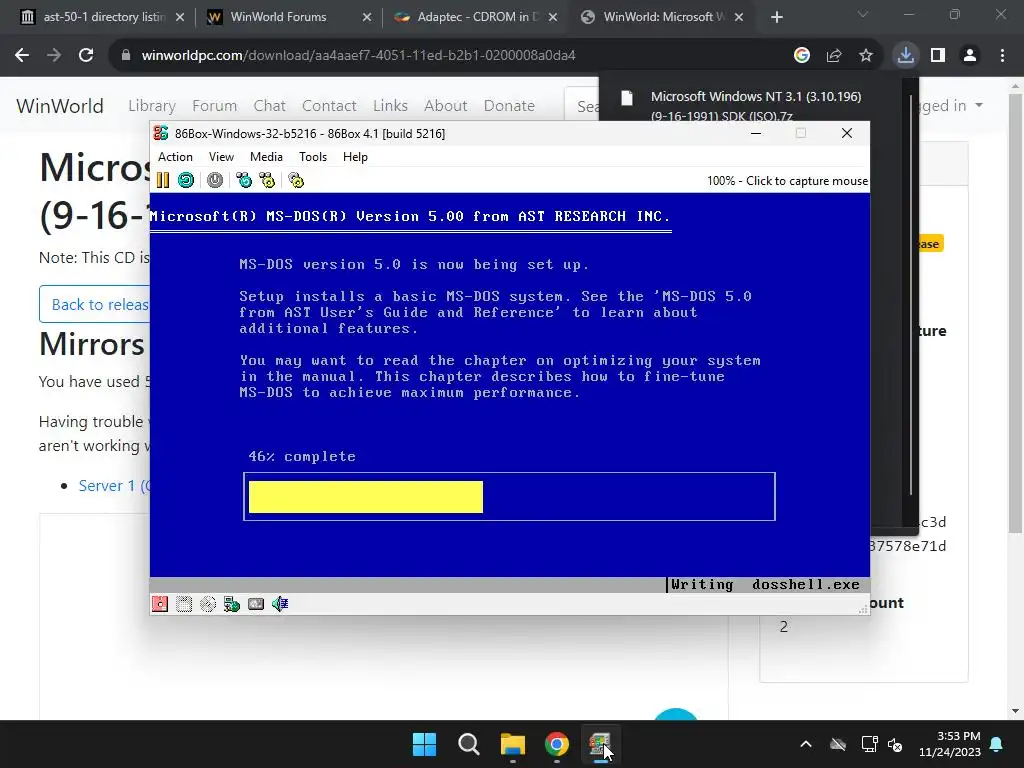Click 86Box taskbar icon
Viewport: 1024px width, 768px height.
pos(600,744)
